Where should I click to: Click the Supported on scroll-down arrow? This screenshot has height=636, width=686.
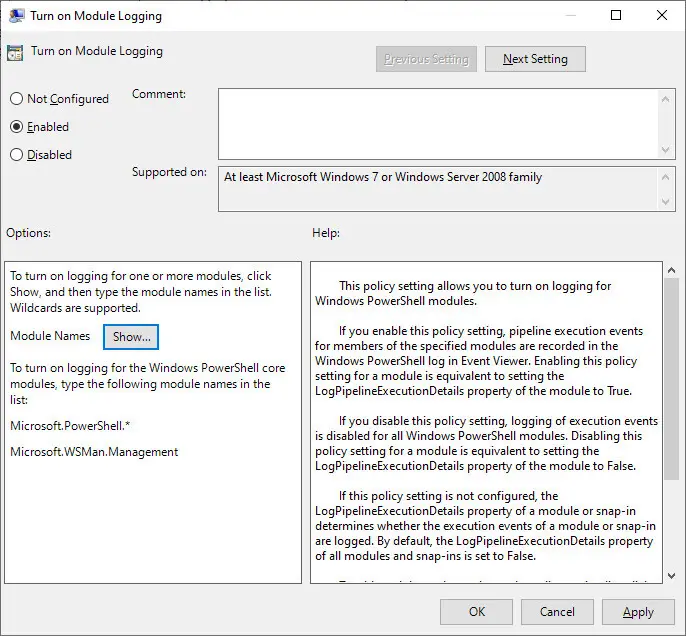[x=667, y=202]
